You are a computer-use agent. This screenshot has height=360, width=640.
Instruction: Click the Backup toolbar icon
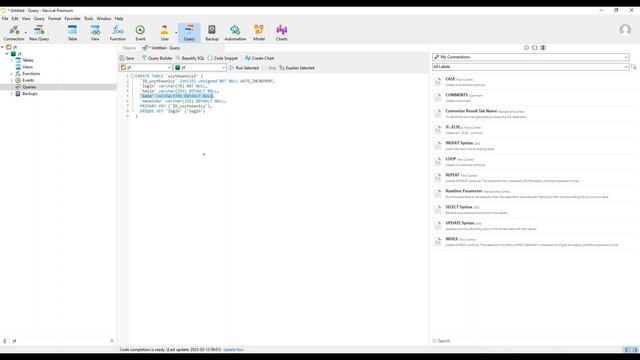click(212, 33)
